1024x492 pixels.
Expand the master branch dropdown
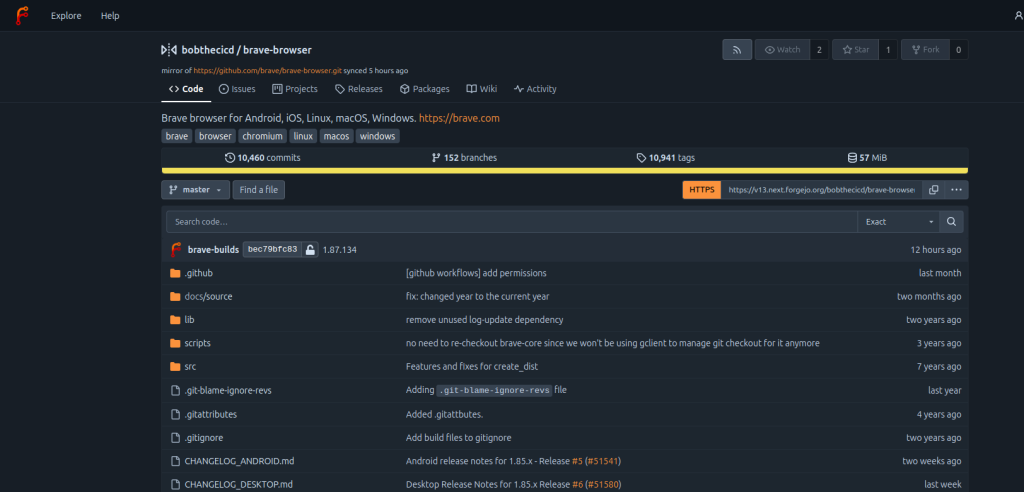point(195,190)
